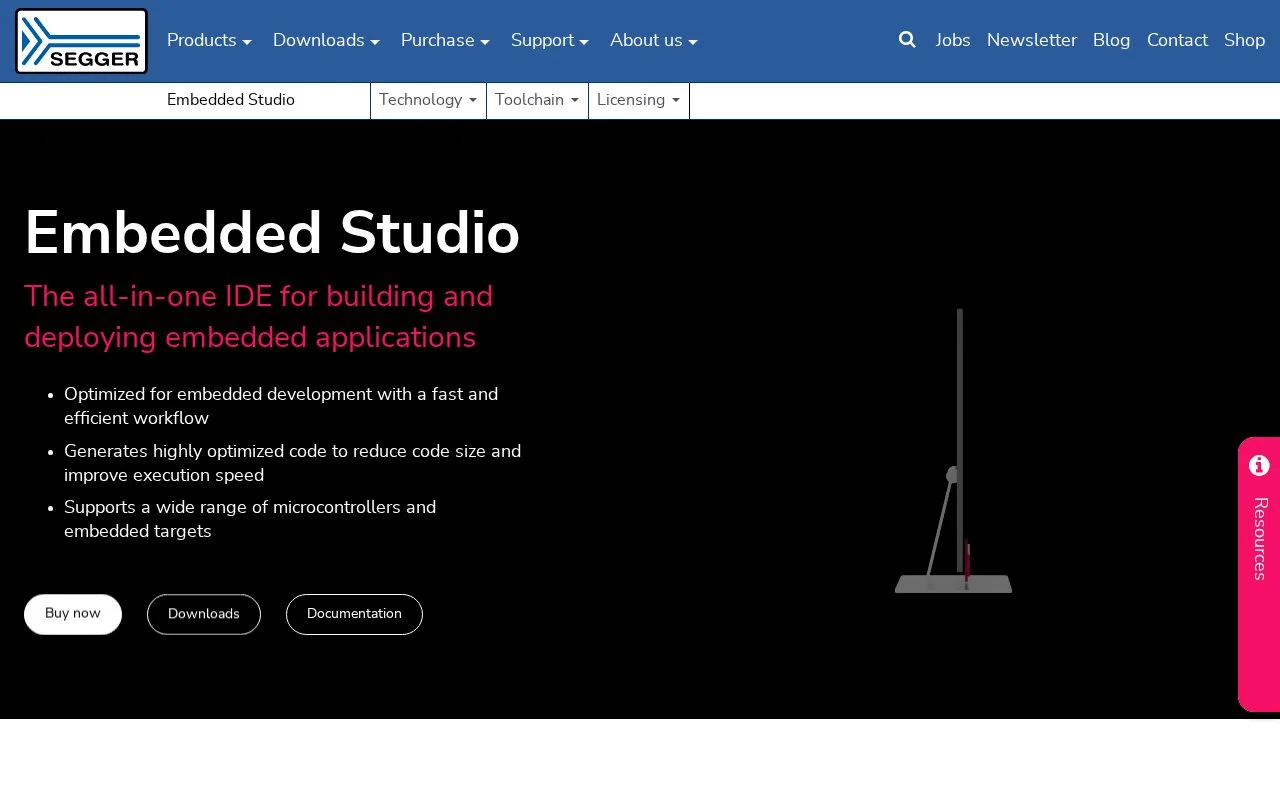Open the Documentation button
Viewport: 1280px width, 800px height.
354,614
